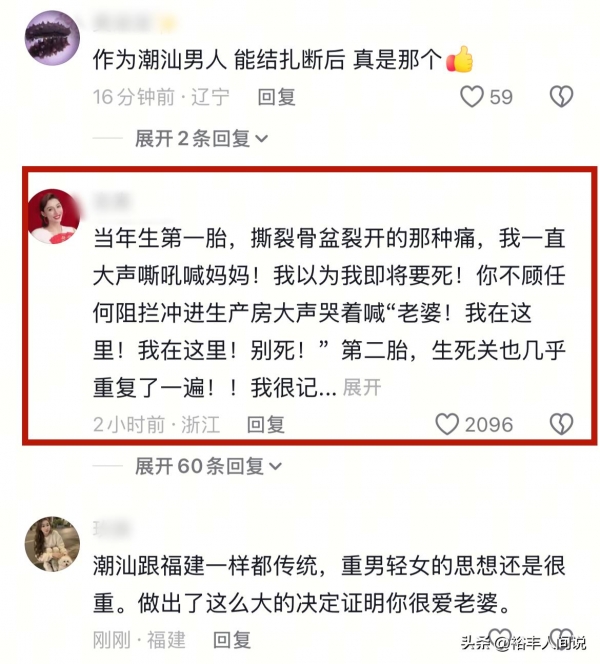Like the 福建 comment about 重男轻女

(x=500, y=638)
